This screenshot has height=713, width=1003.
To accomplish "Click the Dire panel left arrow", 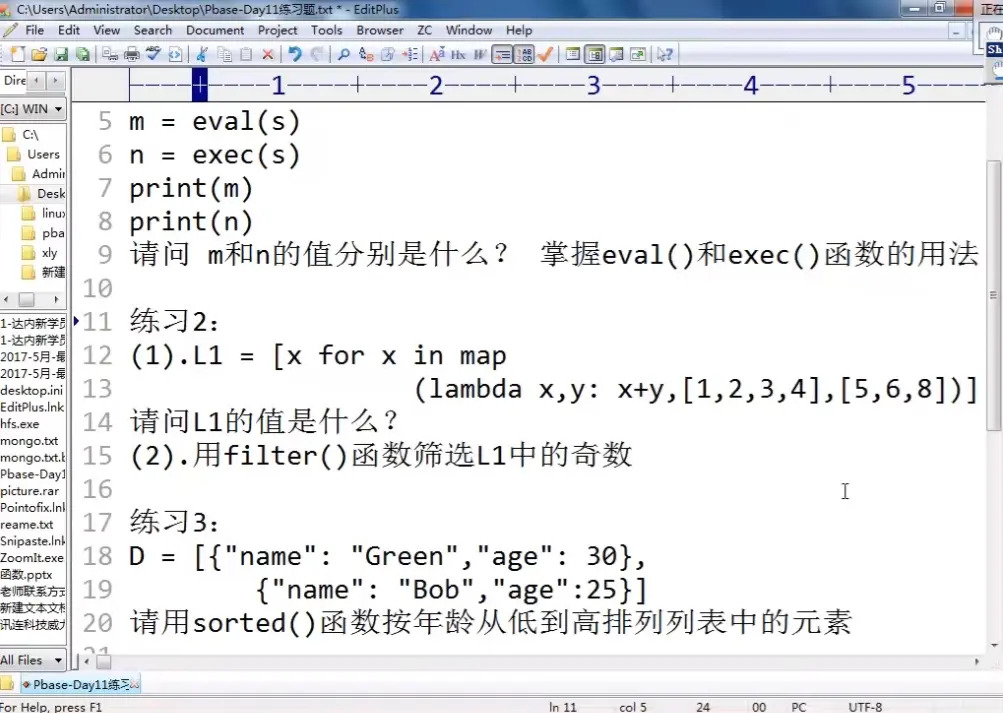I will click(37, 81).
